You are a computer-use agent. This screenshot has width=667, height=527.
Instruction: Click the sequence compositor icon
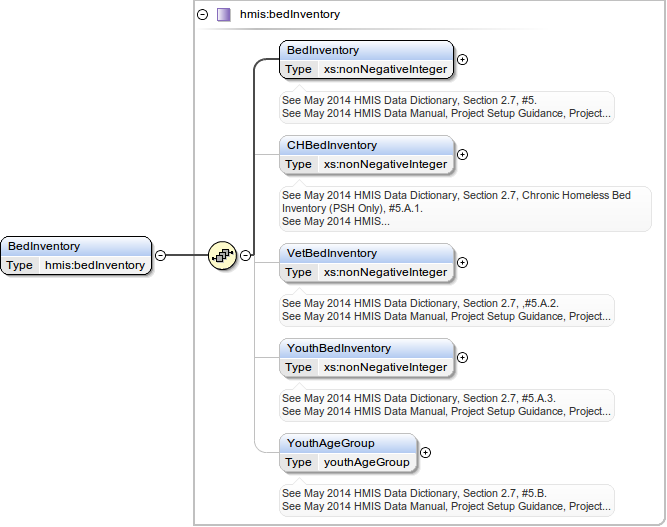222,255
